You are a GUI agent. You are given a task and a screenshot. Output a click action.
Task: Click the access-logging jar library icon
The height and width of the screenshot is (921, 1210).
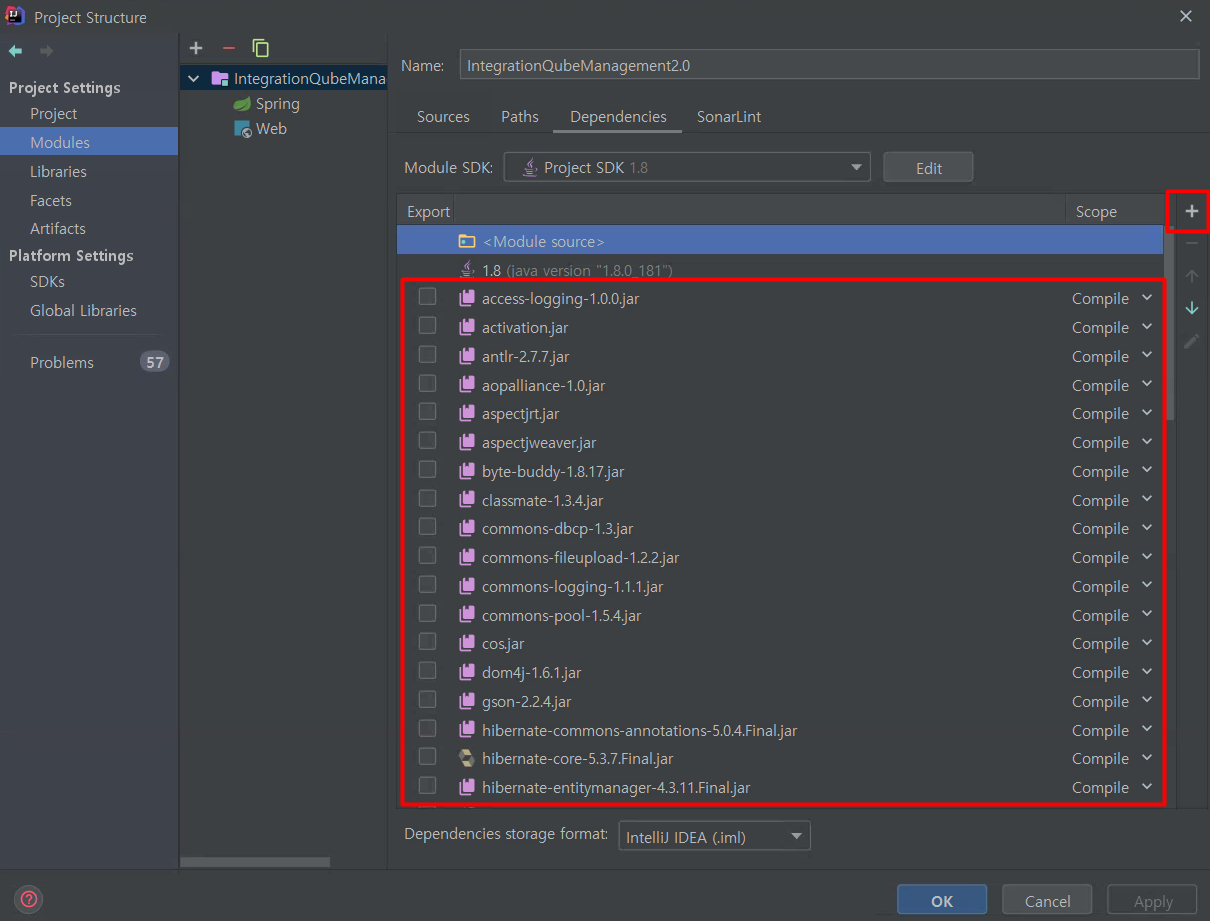[466, 298]
